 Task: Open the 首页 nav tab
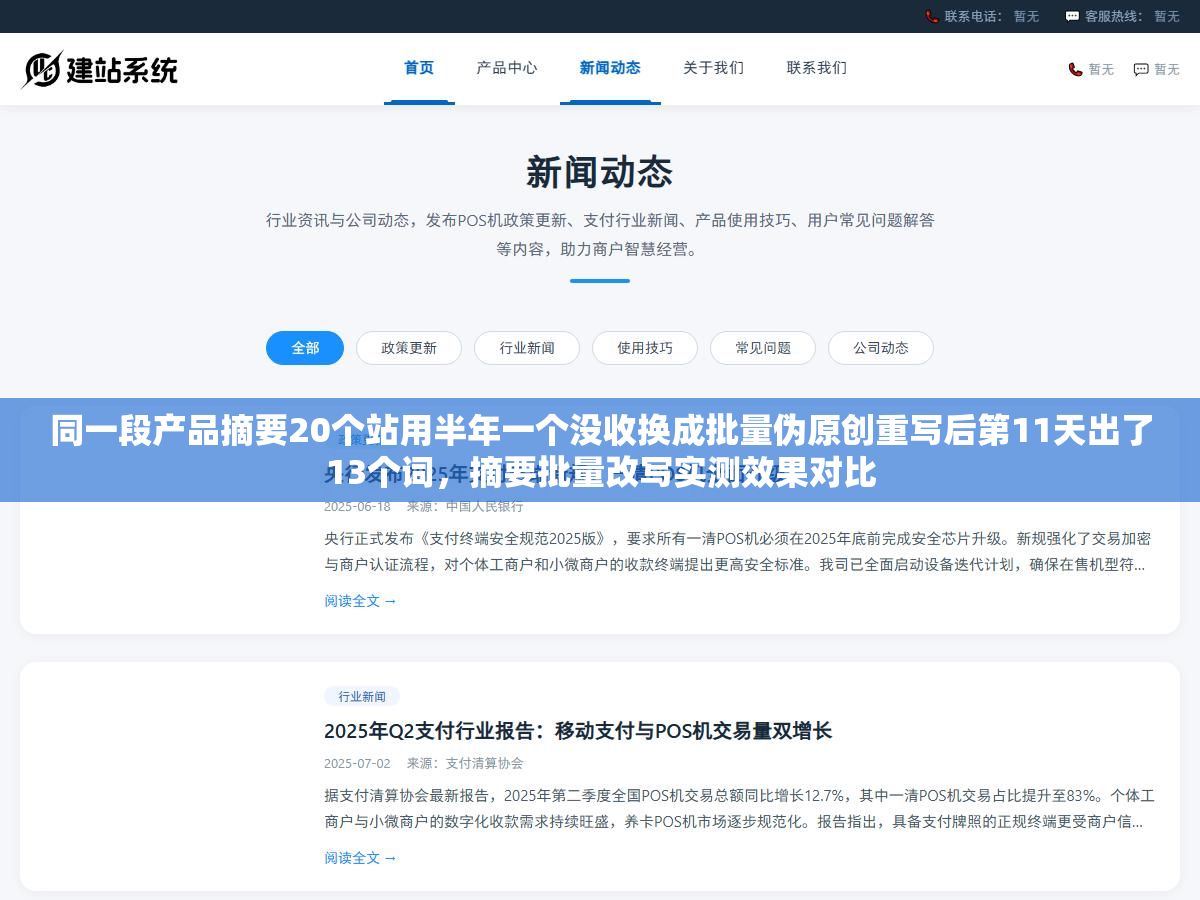[x=419, y=68]
